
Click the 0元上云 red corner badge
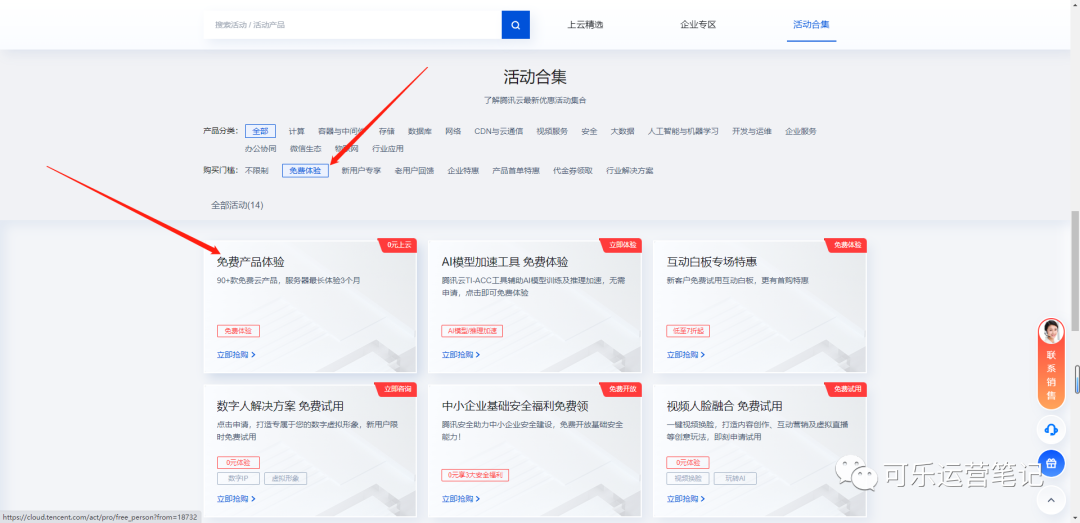(398, 245)
